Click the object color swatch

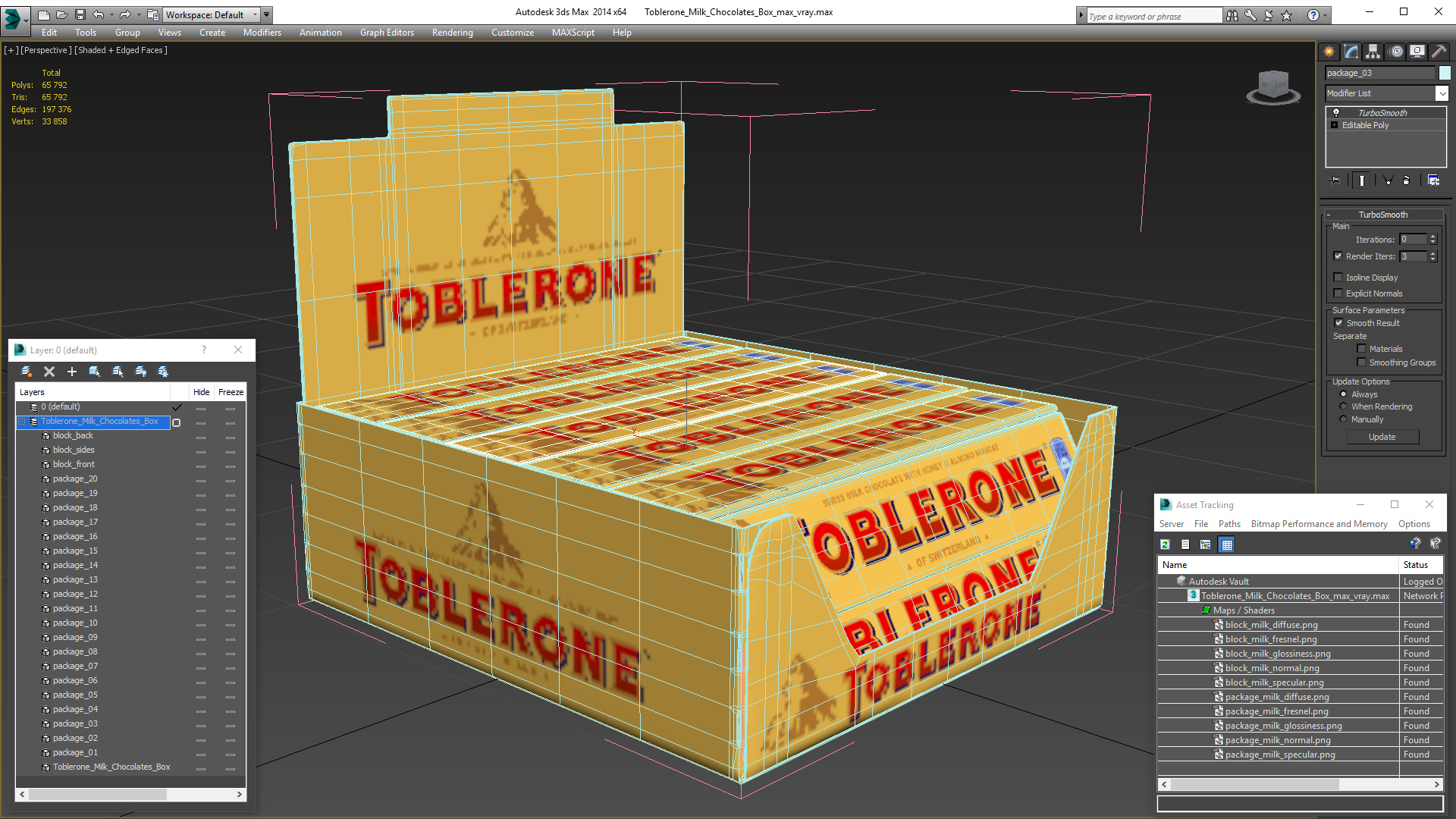(1445, 73)
